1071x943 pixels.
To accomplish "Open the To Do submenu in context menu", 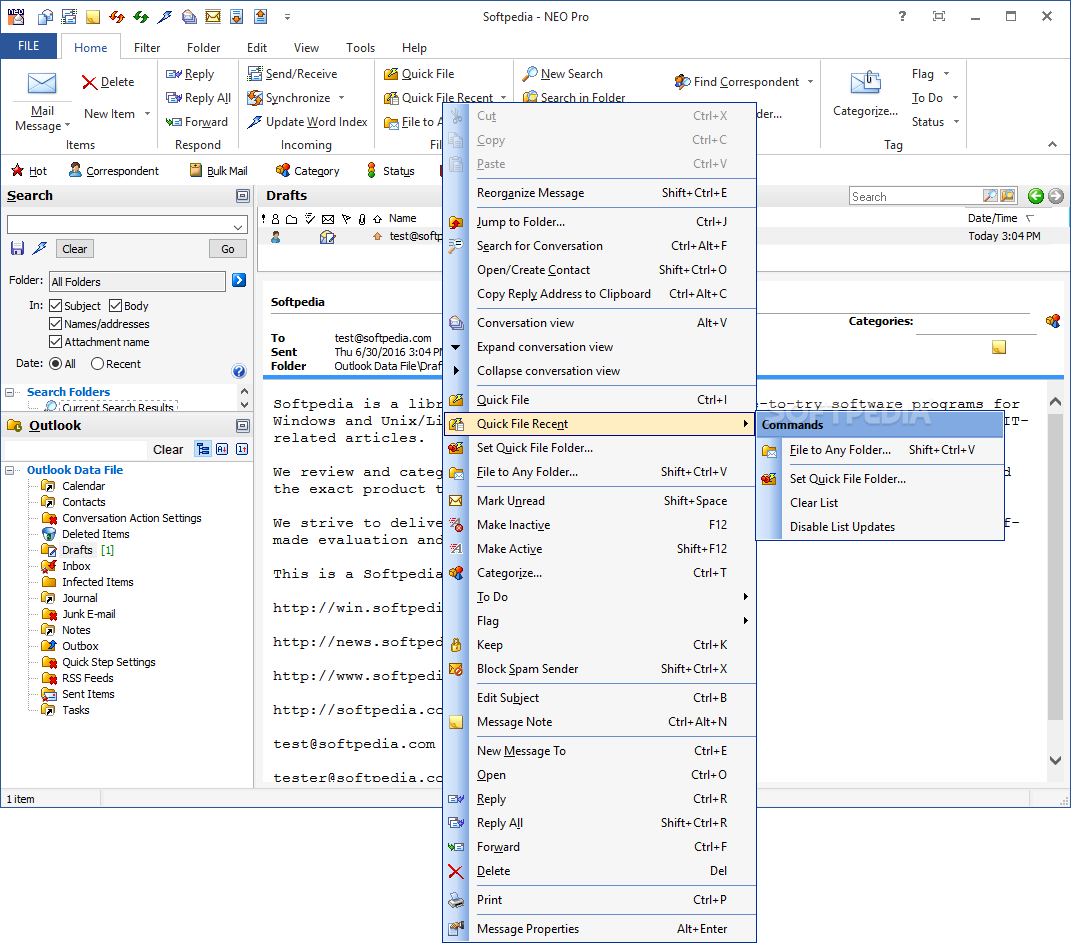I will (x=600, y=597).
